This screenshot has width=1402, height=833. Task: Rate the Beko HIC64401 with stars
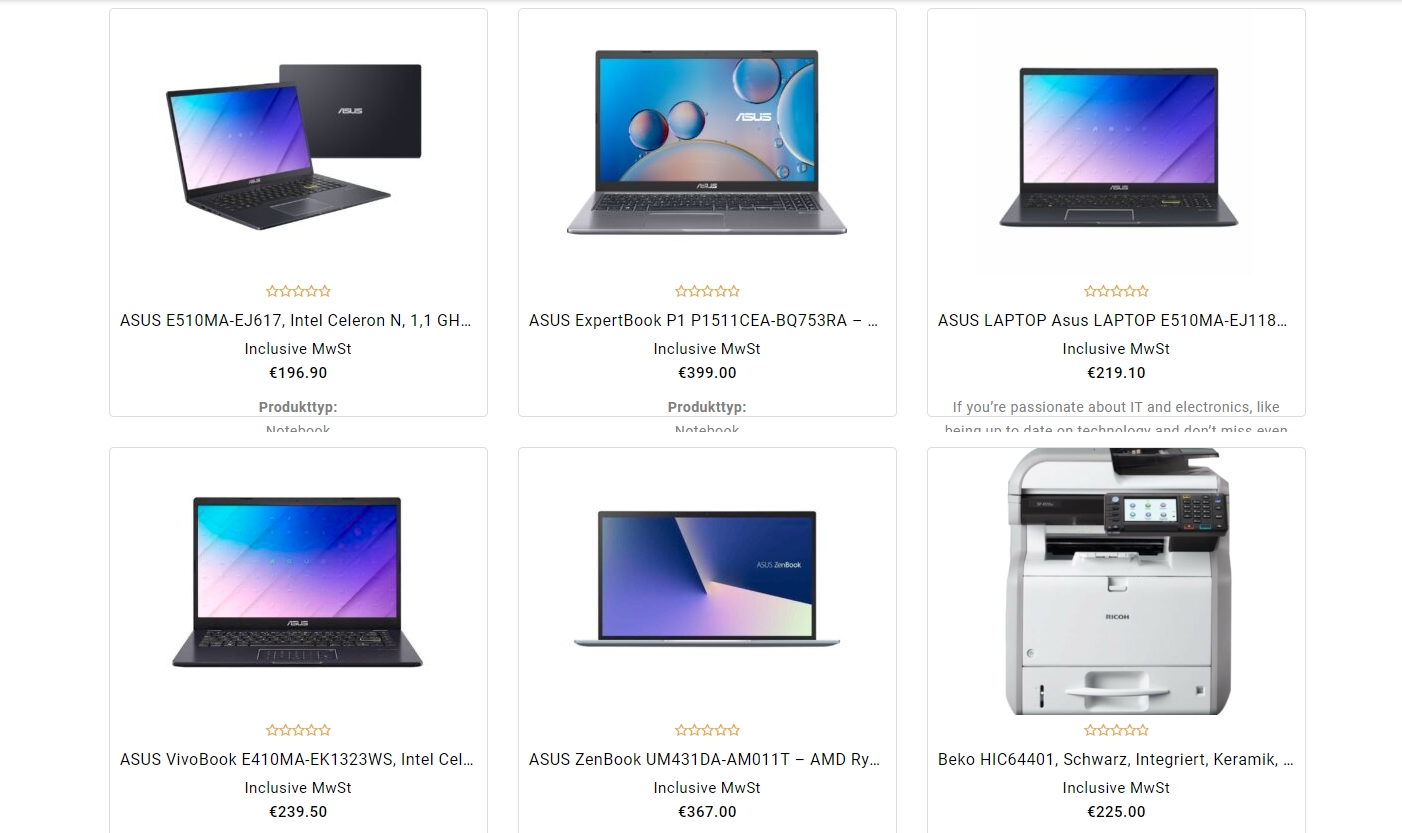(1116, 731)
